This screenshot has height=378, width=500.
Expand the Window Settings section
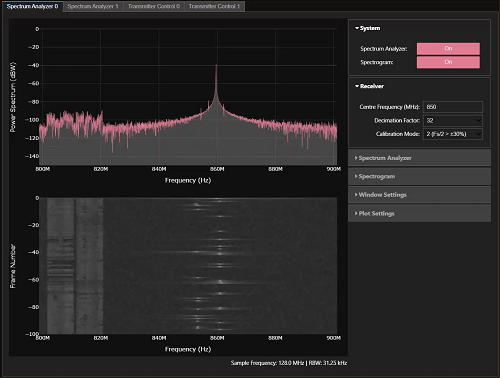(x=419, y=195)
